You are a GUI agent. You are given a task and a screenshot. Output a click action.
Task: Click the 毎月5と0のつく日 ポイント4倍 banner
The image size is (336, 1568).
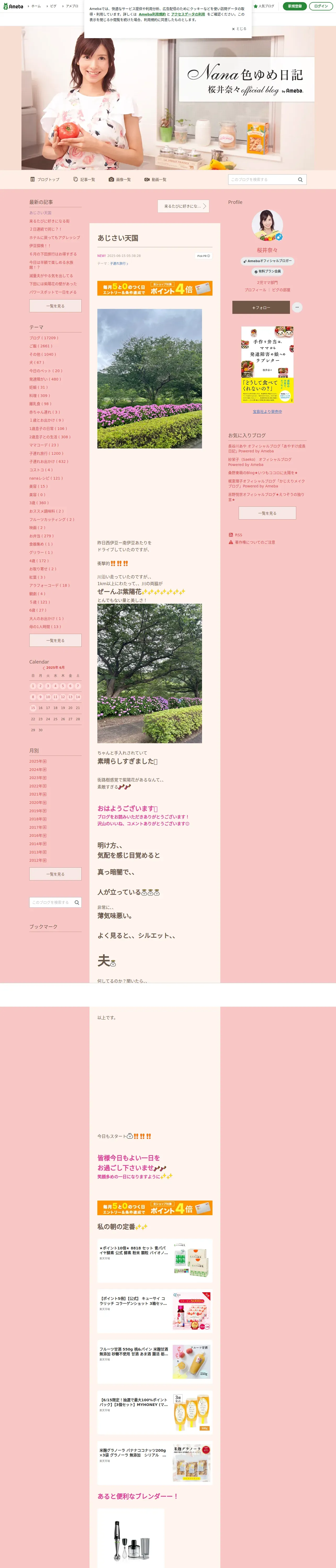[x=155, y=288]
